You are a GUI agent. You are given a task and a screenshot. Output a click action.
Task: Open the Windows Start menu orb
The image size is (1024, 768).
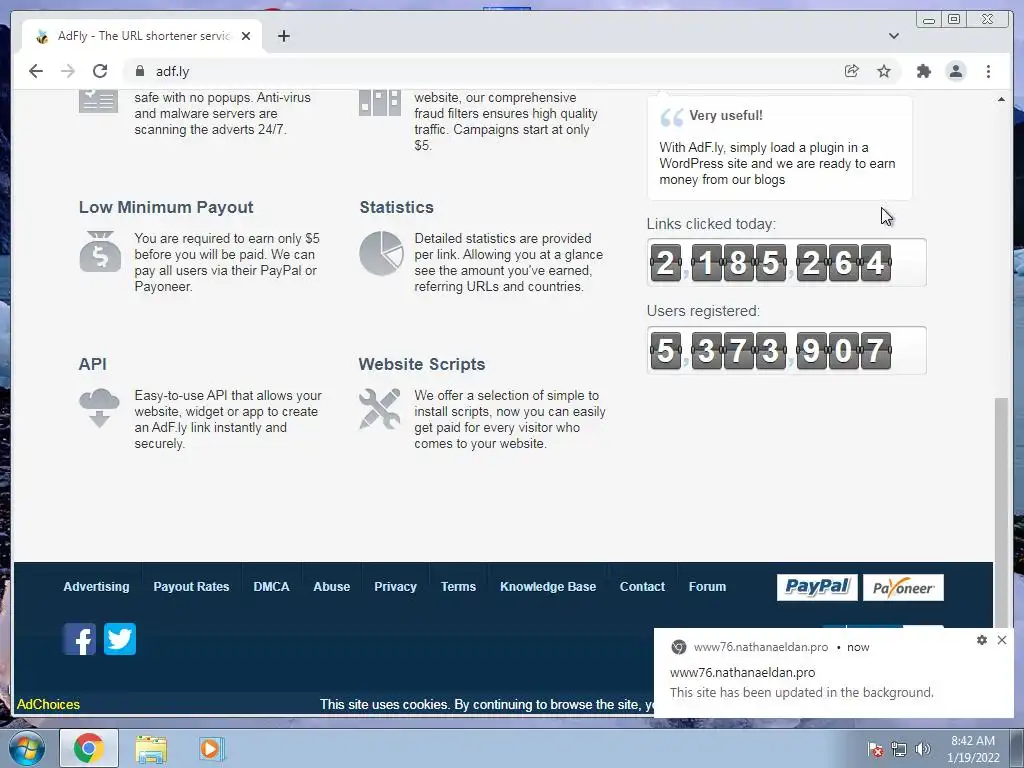coord(27,748)
